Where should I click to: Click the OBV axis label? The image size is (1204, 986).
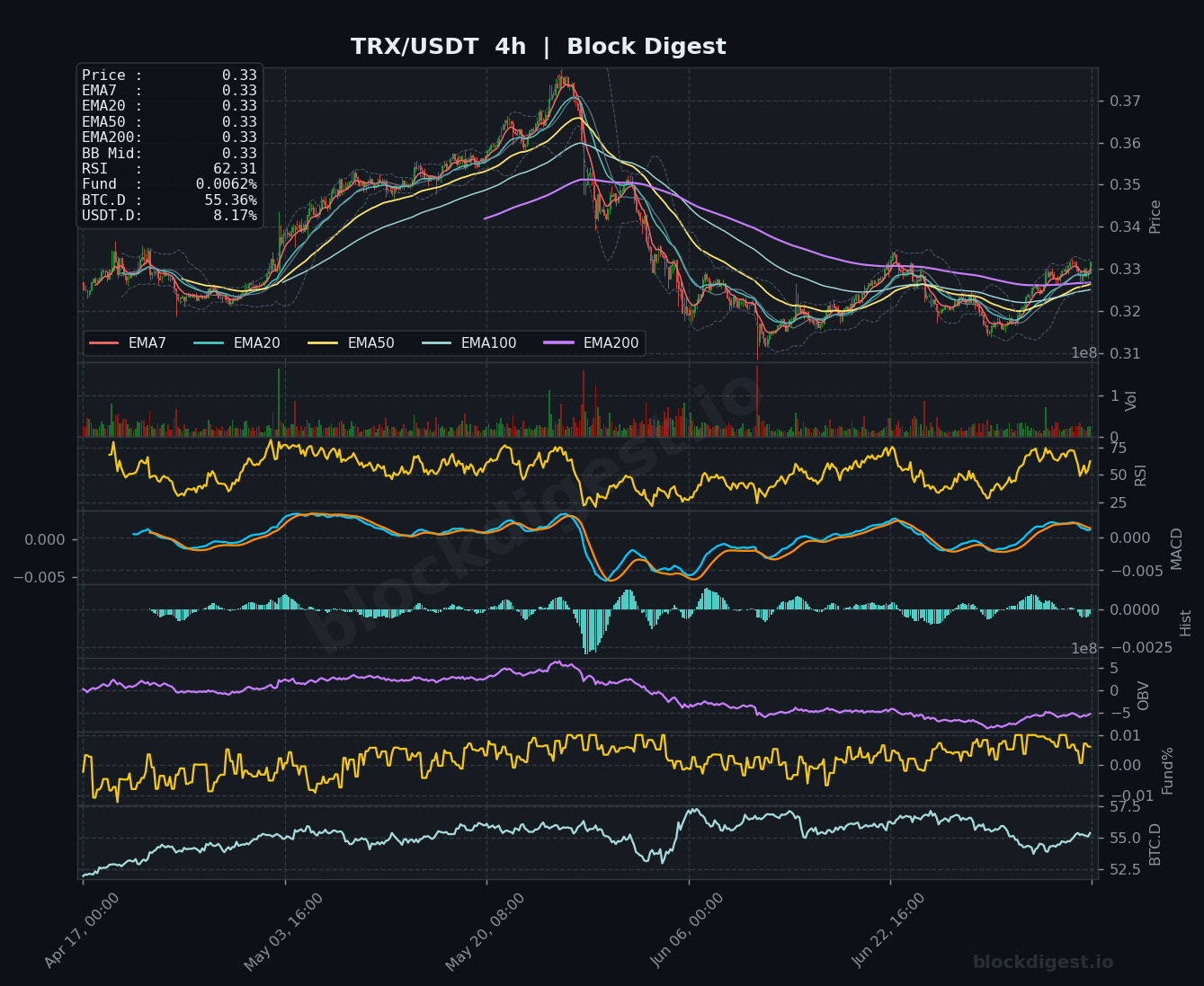point(1144,696)
